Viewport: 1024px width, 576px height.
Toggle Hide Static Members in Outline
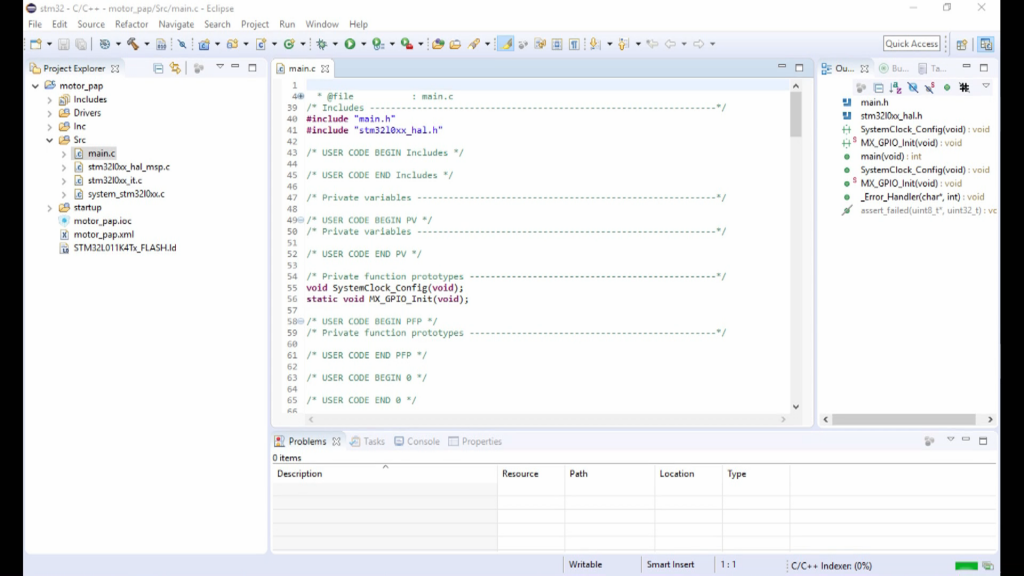[x=929, y=88]
